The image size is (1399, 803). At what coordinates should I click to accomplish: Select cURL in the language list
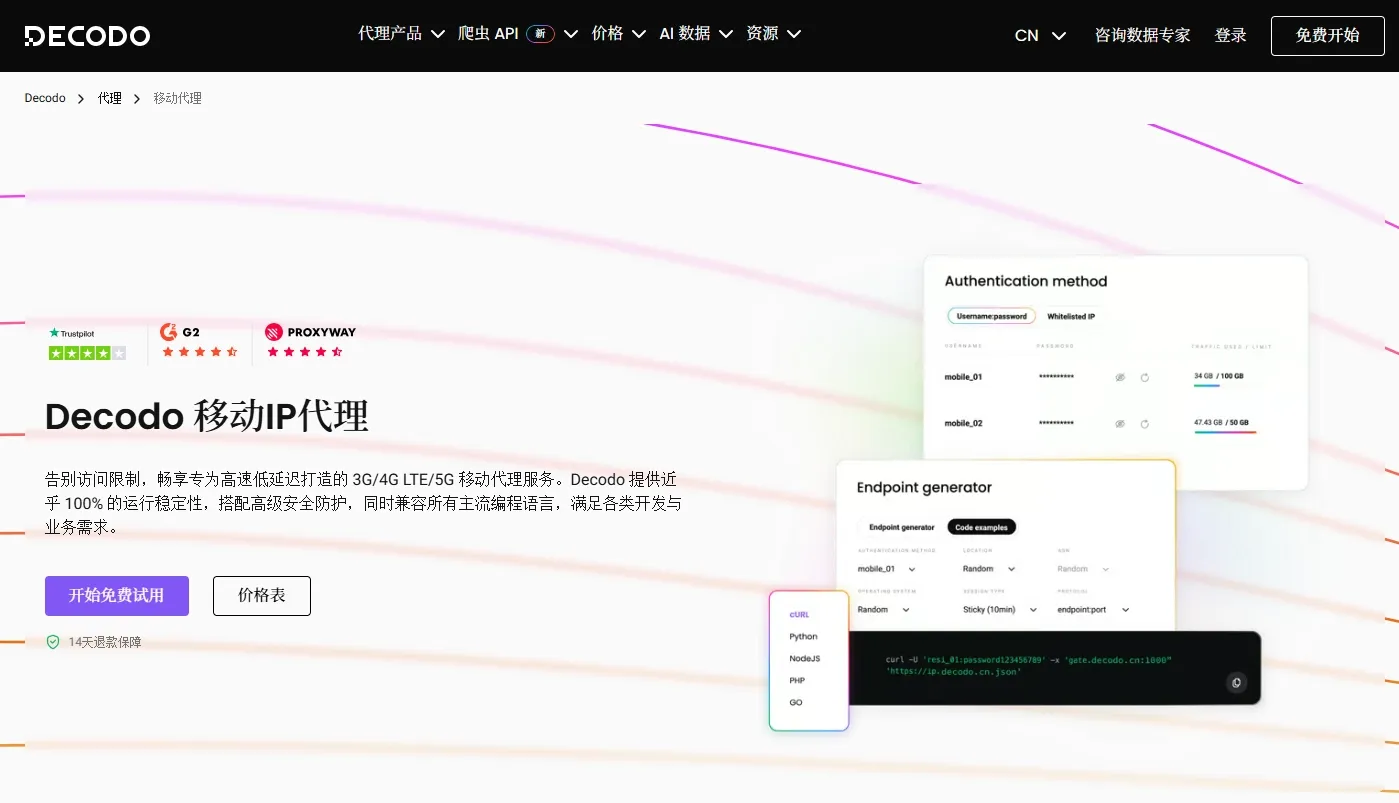click(x=799, y=614)
